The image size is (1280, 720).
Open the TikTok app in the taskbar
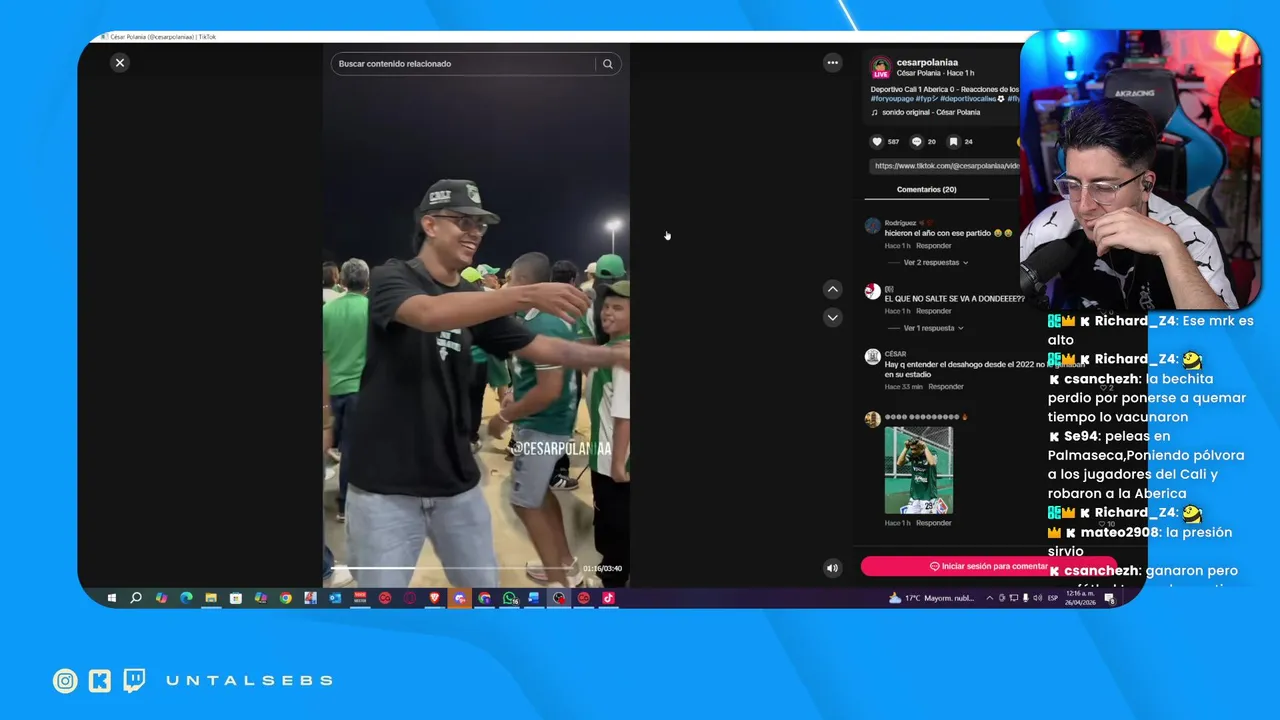[x=608, y=598]
